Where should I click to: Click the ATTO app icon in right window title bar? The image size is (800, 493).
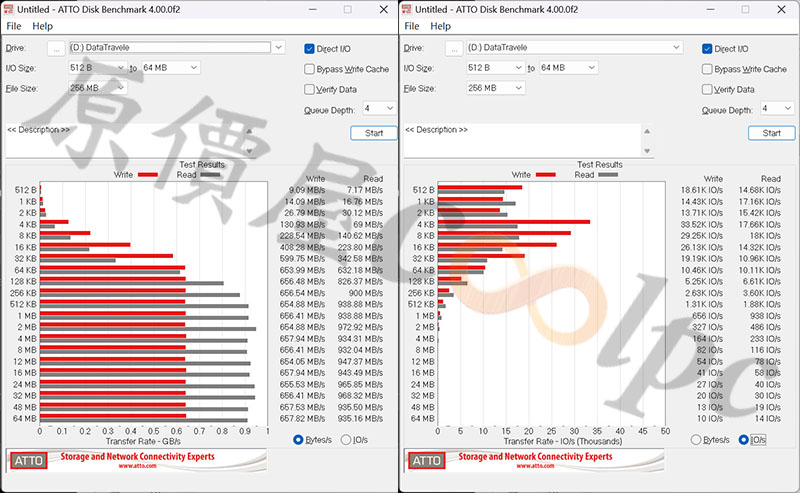coord(406,9)
